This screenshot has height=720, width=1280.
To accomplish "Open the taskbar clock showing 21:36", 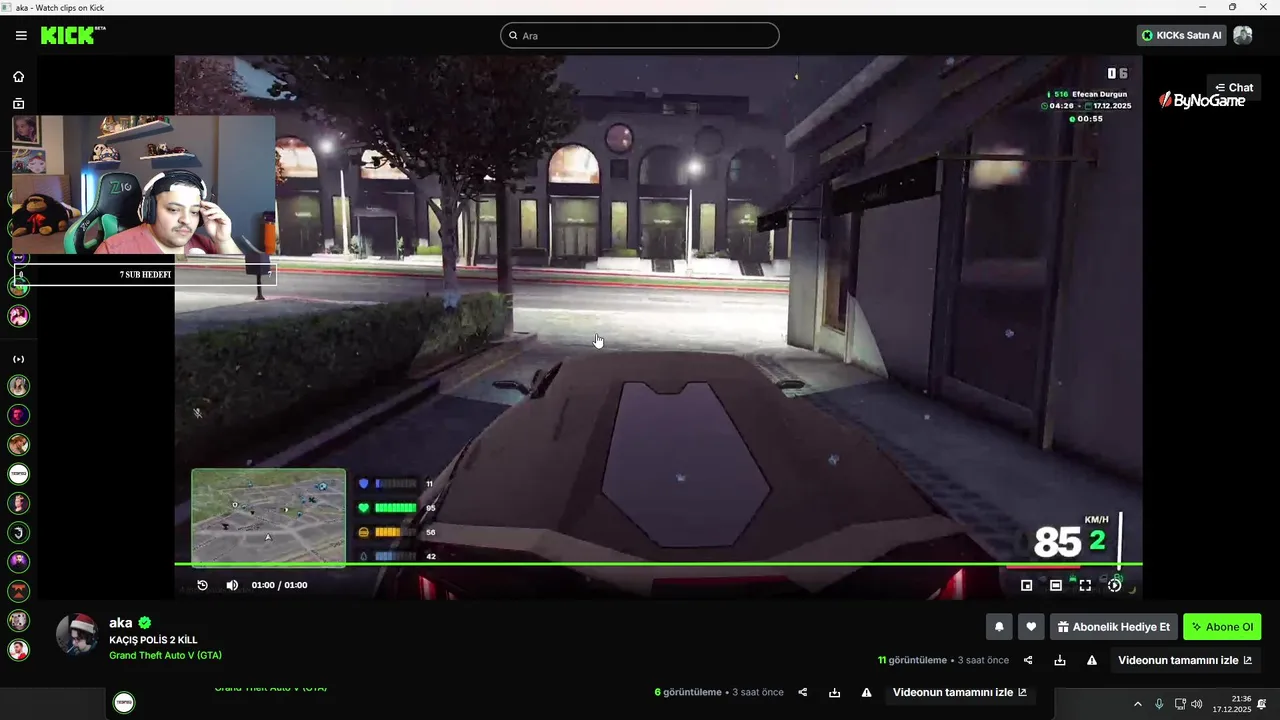I will coord(1232,704).
